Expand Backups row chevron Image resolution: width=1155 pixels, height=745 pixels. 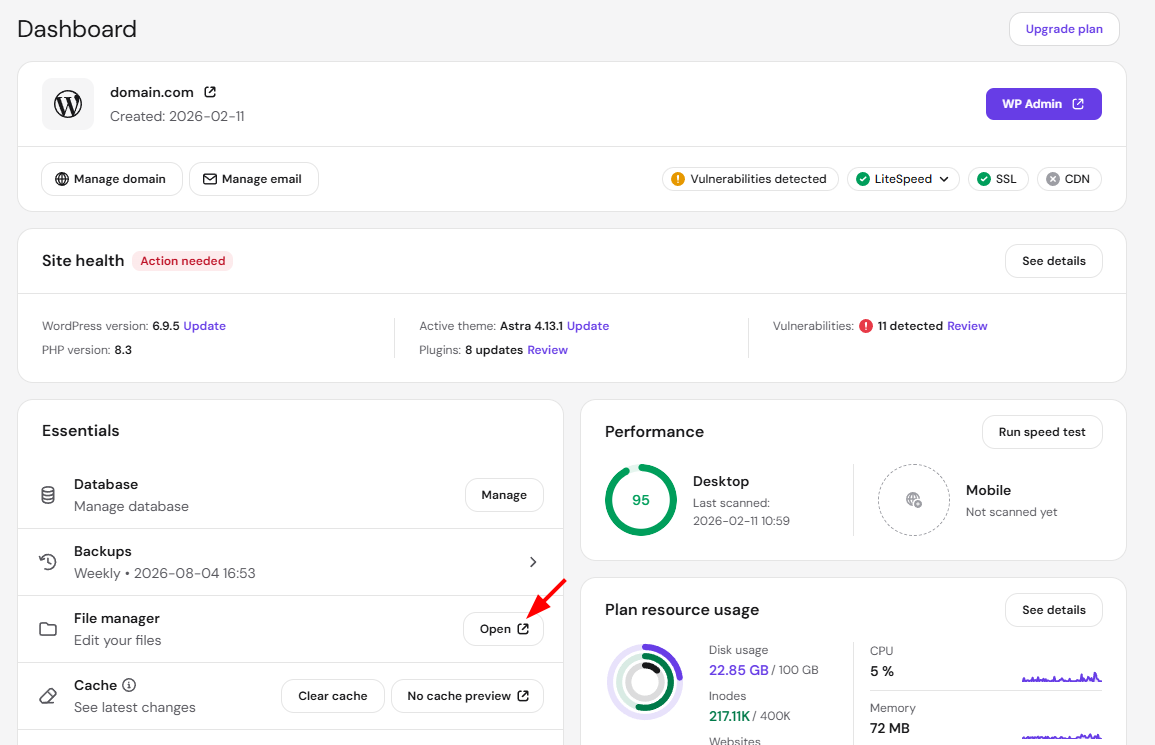(x=533, y=562)
